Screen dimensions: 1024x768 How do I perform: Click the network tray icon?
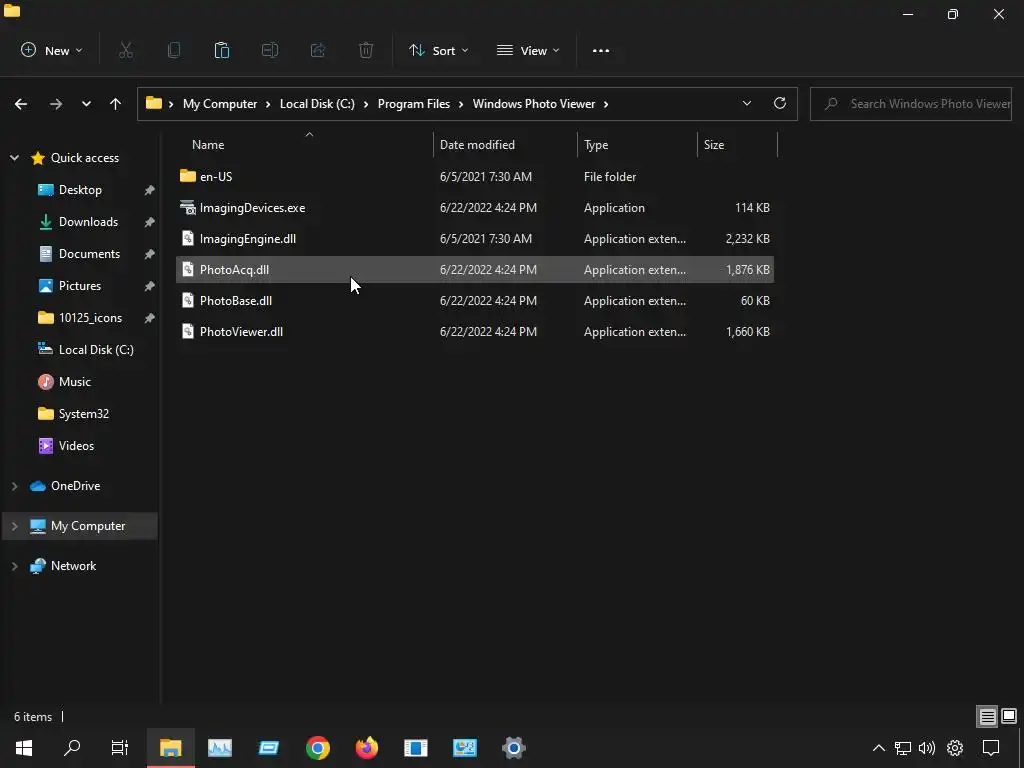903,748
